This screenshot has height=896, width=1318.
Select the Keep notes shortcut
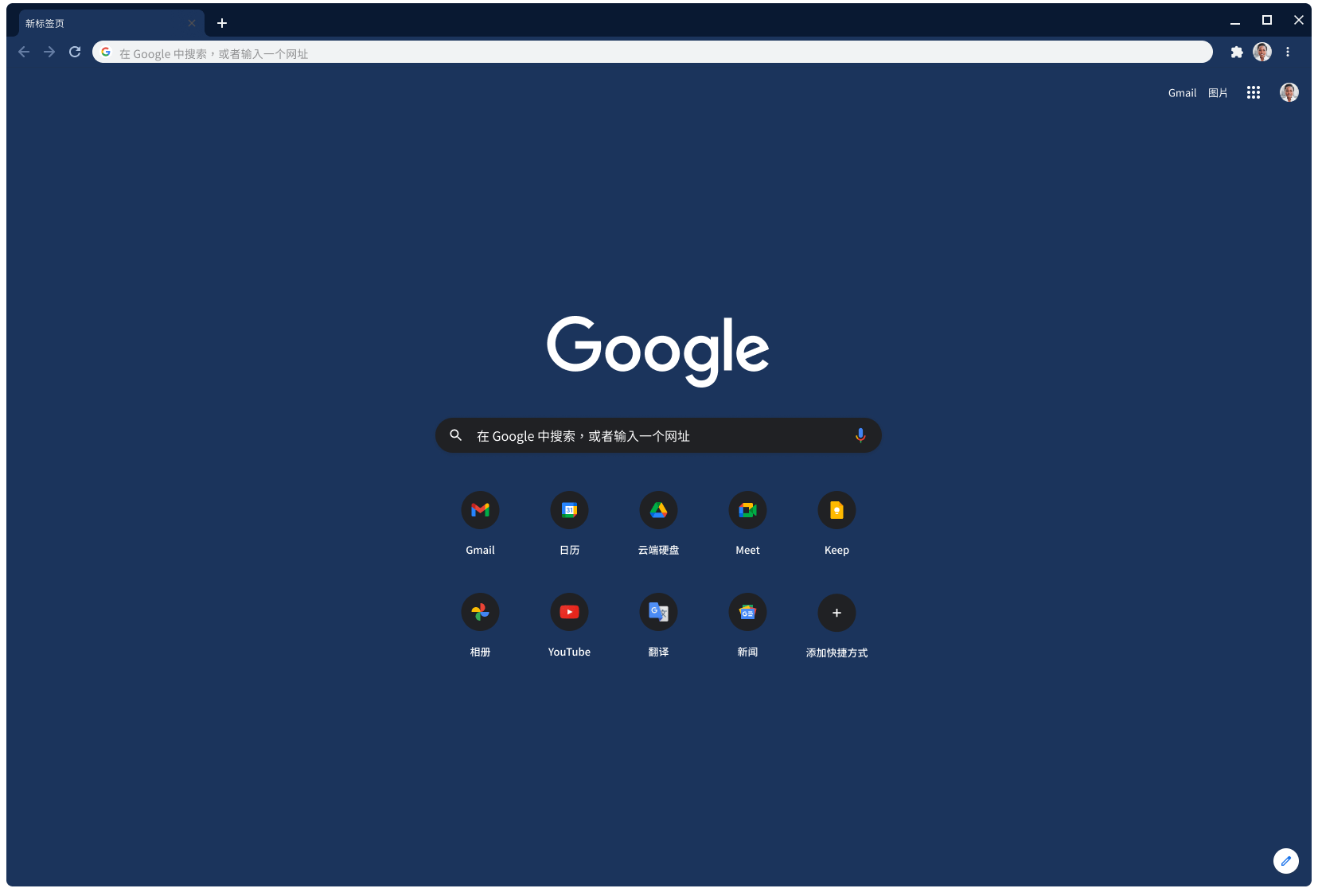pos(836,510)
